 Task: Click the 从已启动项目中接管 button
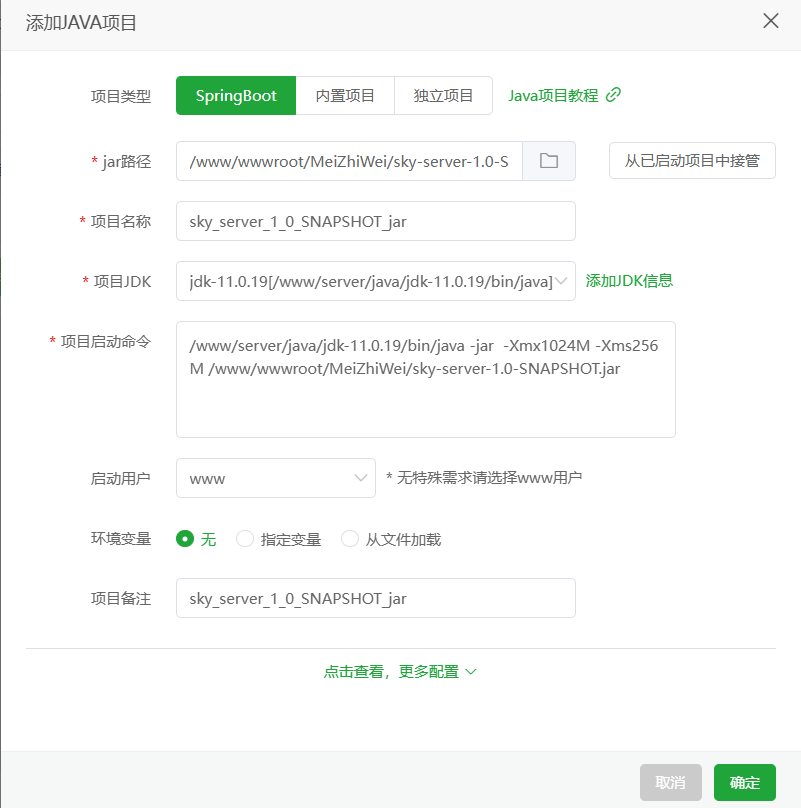coord(692,161)
